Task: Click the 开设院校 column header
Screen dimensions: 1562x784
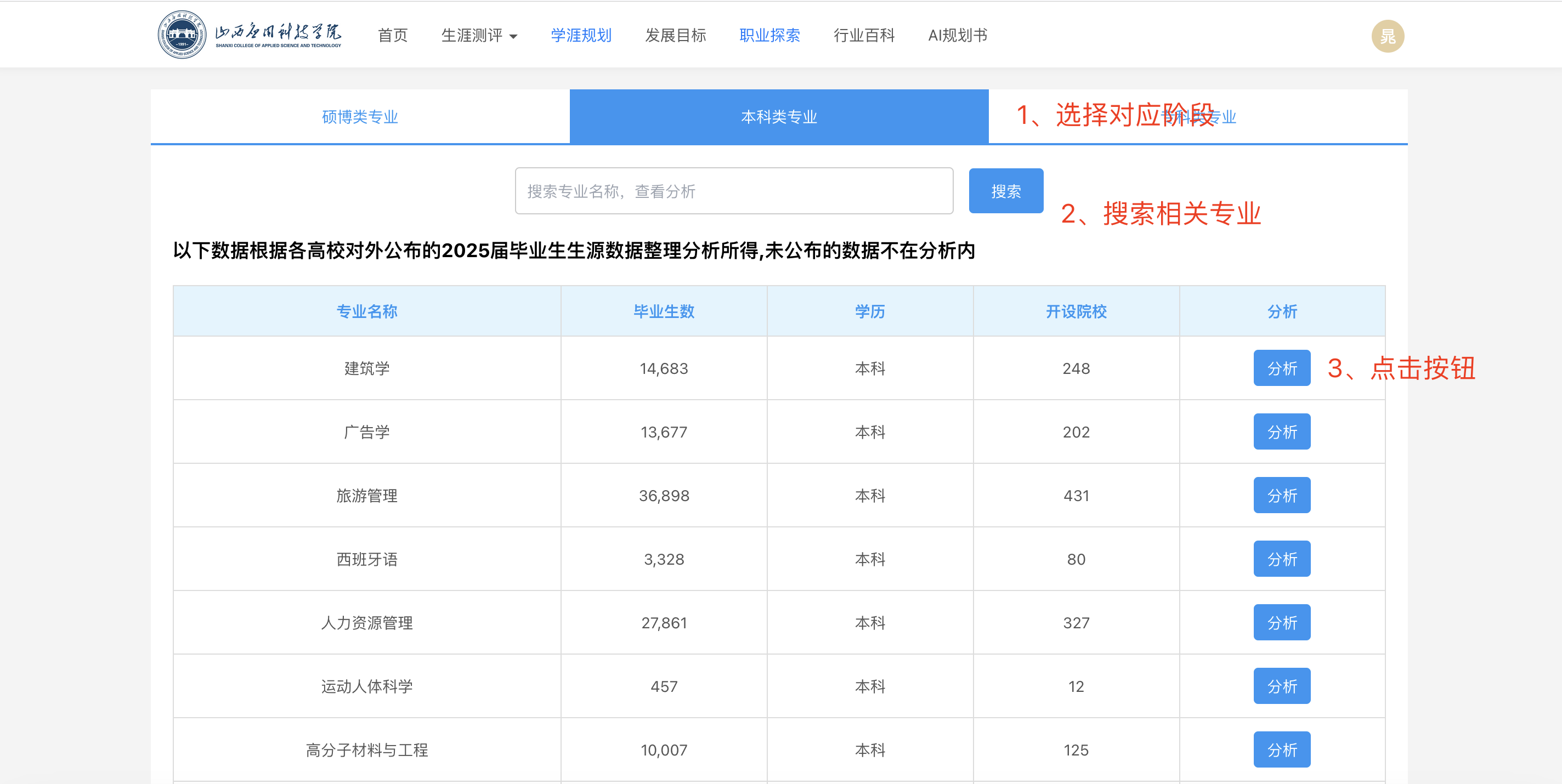Action: point(1076,311)
